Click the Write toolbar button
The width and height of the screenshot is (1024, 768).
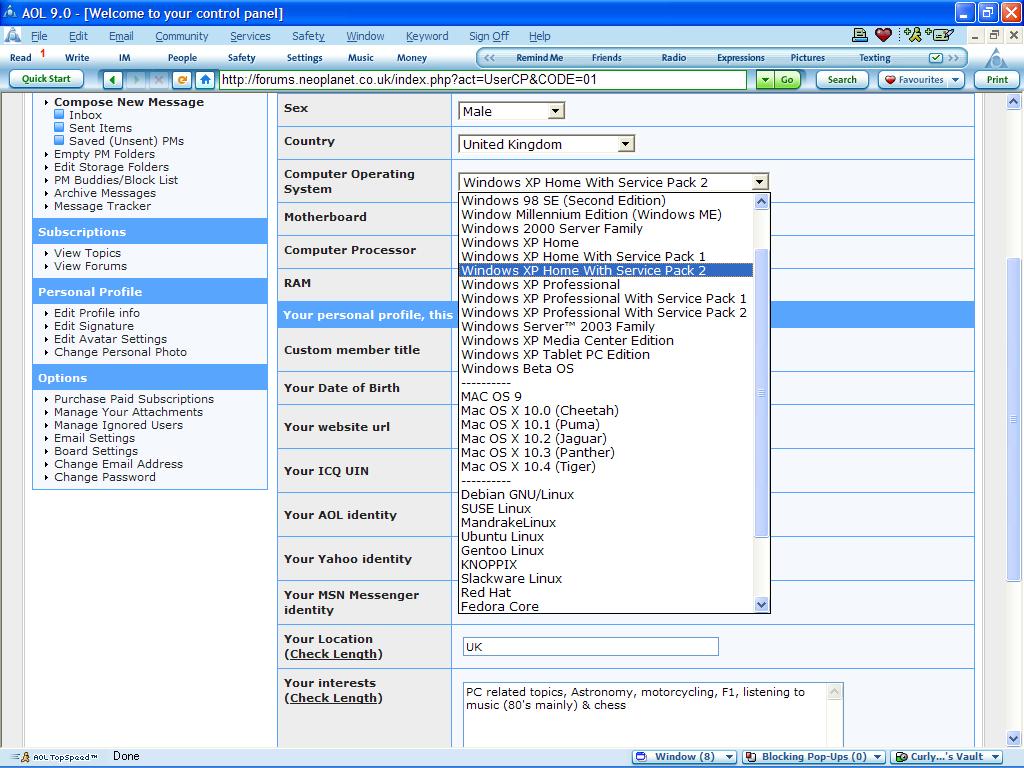tap(77, 57)
